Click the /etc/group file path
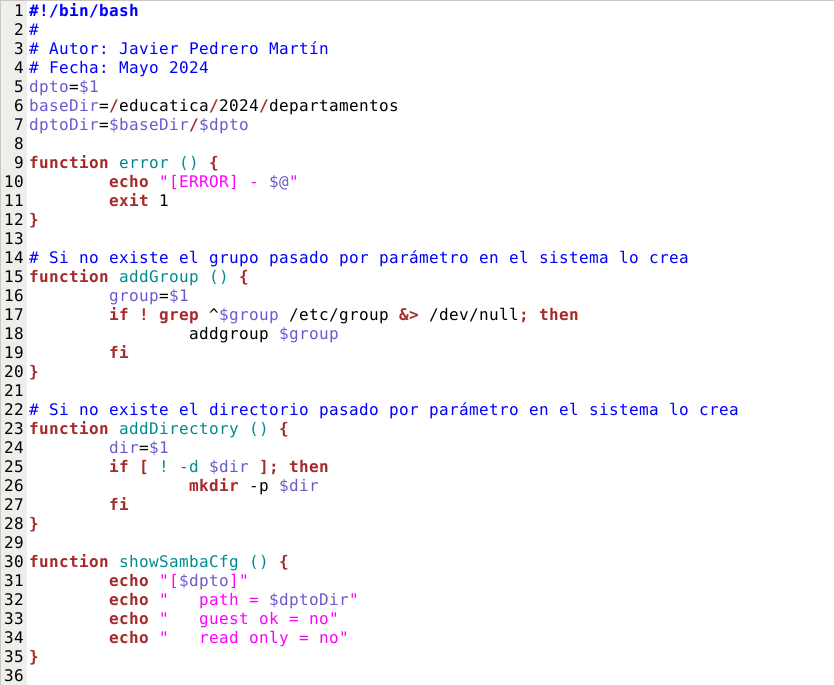The image size is (834, 685). tap(338, 315)
